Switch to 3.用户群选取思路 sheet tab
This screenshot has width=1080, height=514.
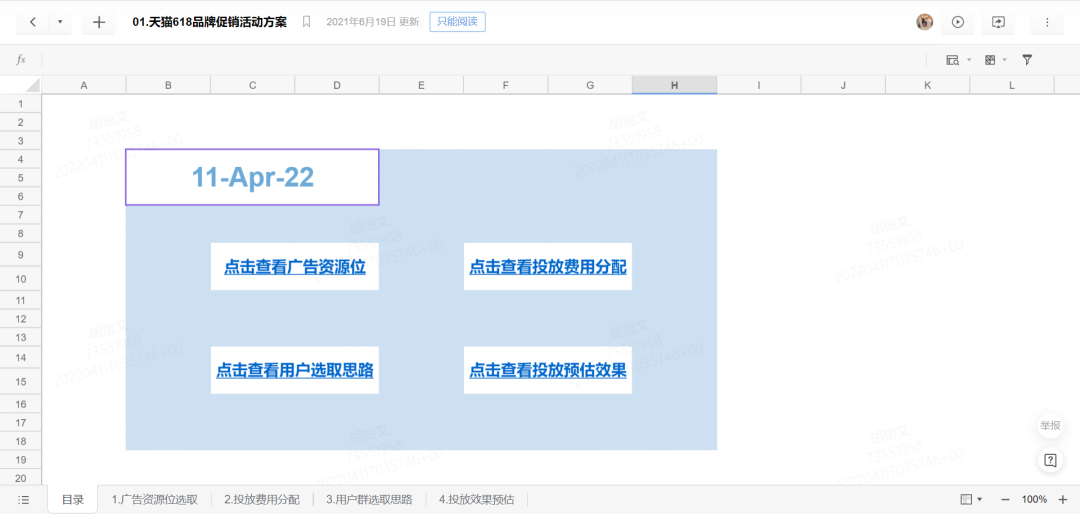coord(369,500)
